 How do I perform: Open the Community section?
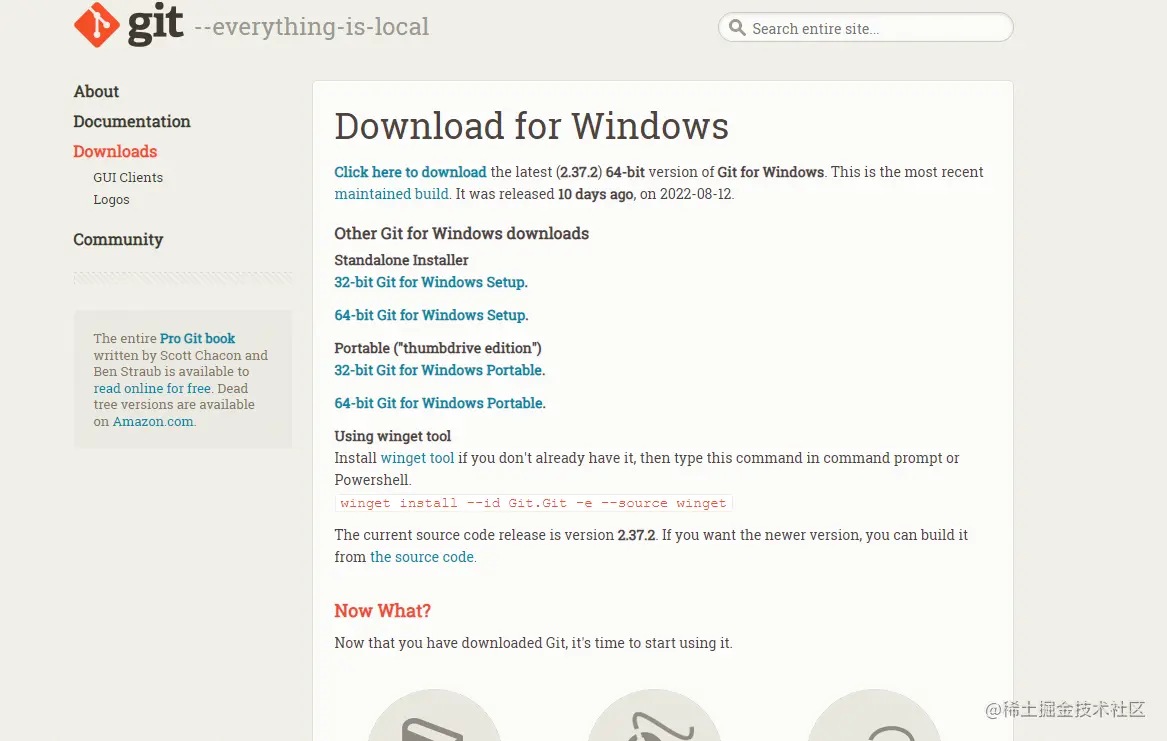[x=118, y=240]
